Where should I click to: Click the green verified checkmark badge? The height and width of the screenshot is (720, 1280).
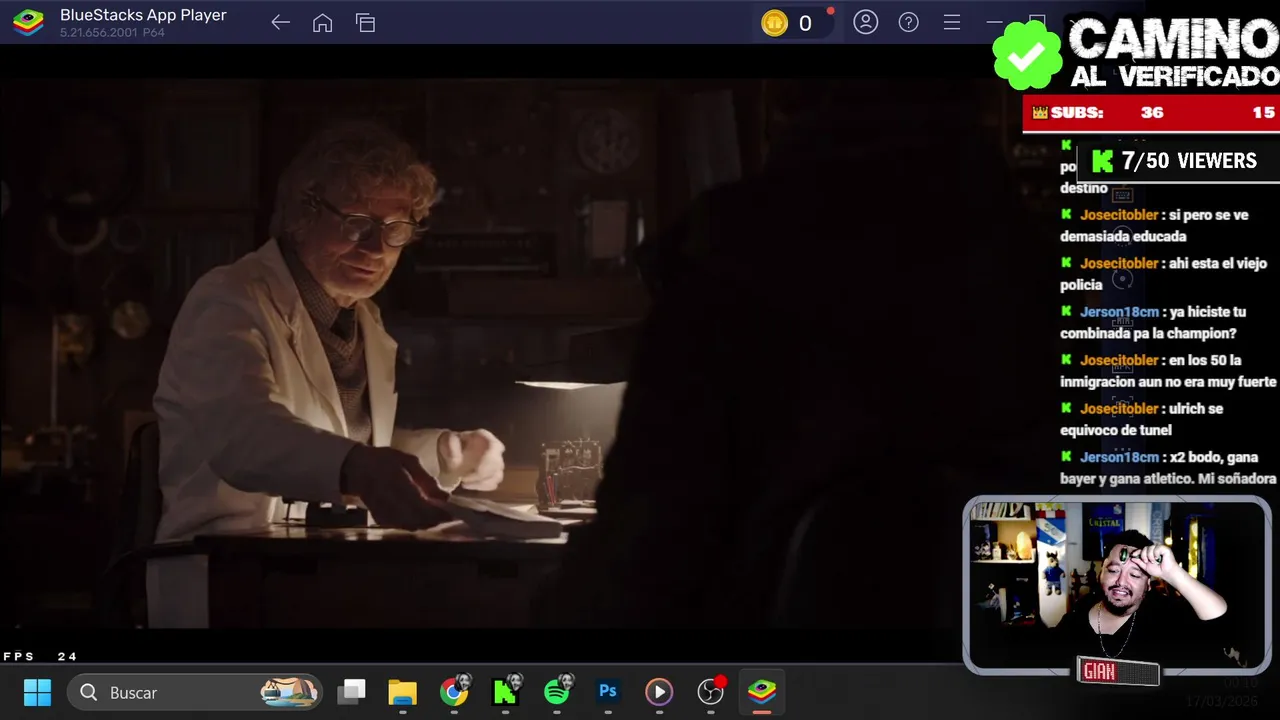tap(1027, 55)
